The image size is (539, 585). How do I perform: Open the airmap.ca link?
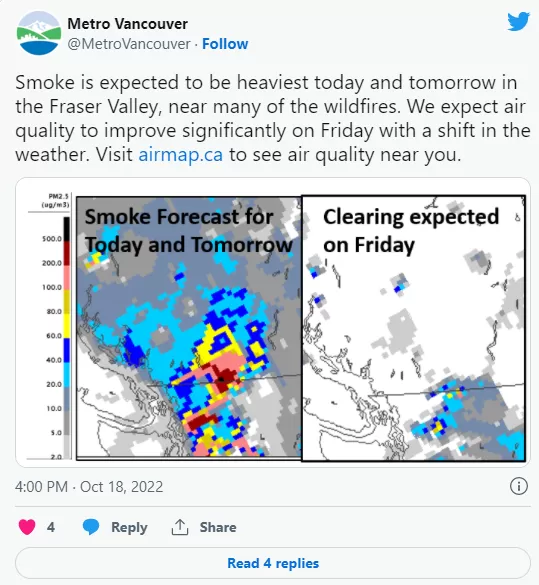(181, 154)
